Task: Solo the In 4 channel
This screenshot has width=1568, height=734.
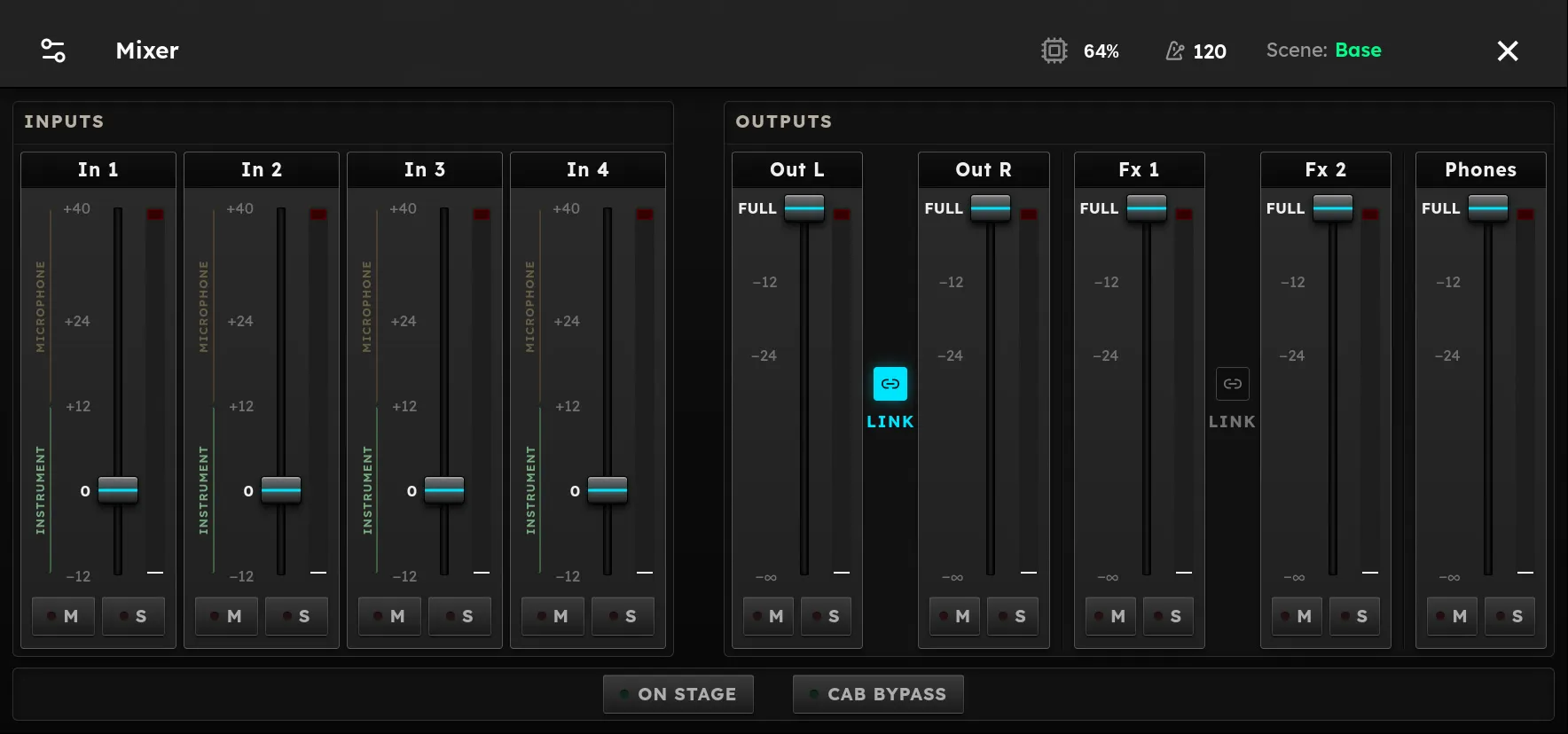Action: (x=623, y=616)
